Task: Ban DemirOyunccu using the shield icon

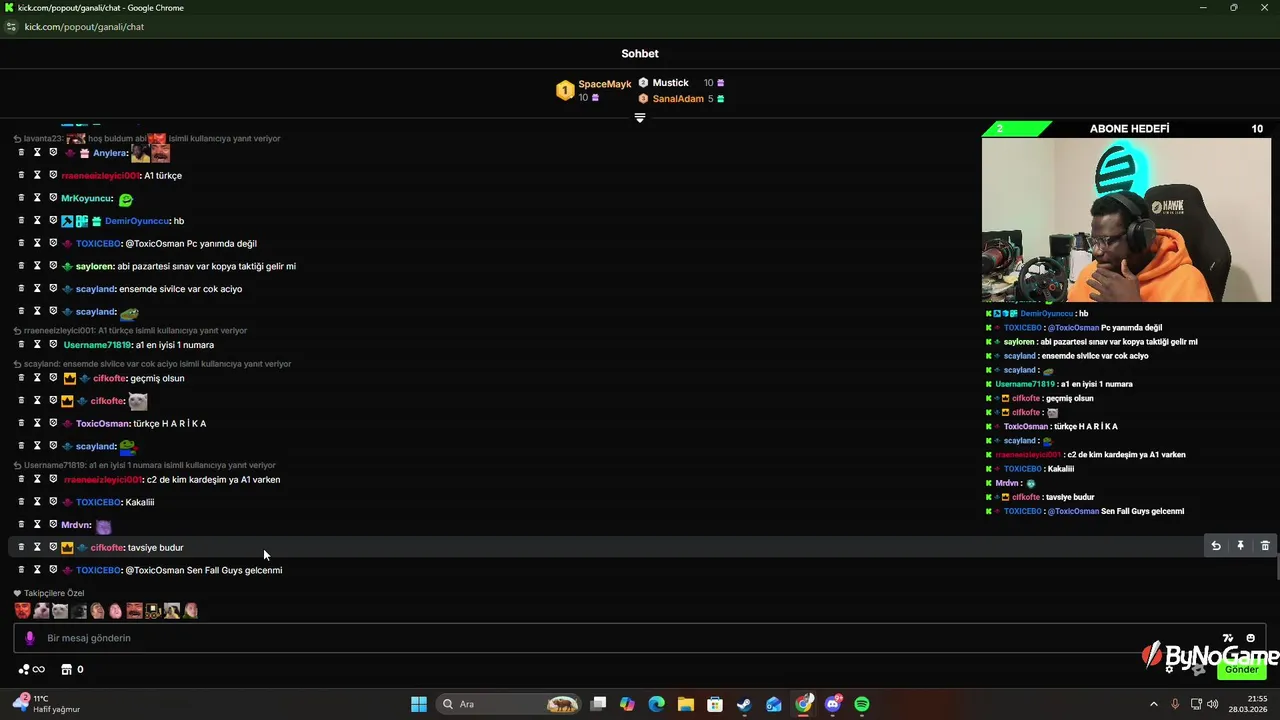Action: pos(53,220)
